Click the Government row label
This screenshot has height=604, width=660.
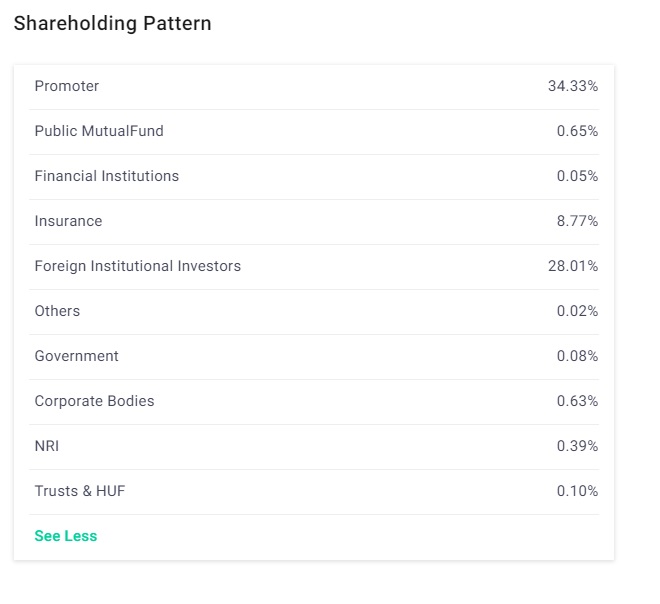(x=76, y=356)
